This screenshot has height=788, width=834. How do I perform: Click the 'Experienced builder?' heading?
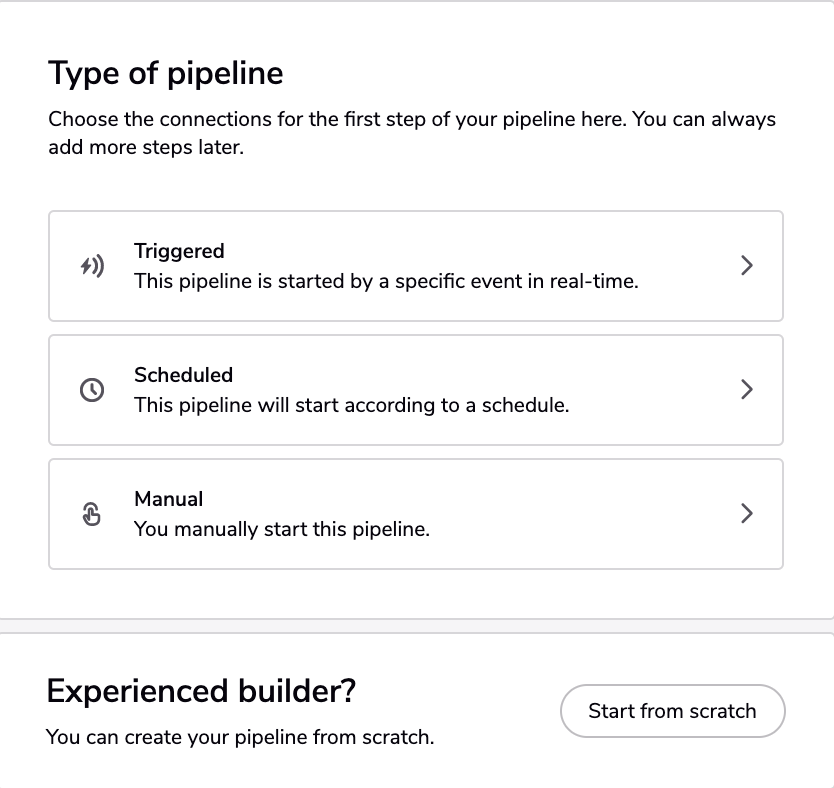tap(201, 691)
